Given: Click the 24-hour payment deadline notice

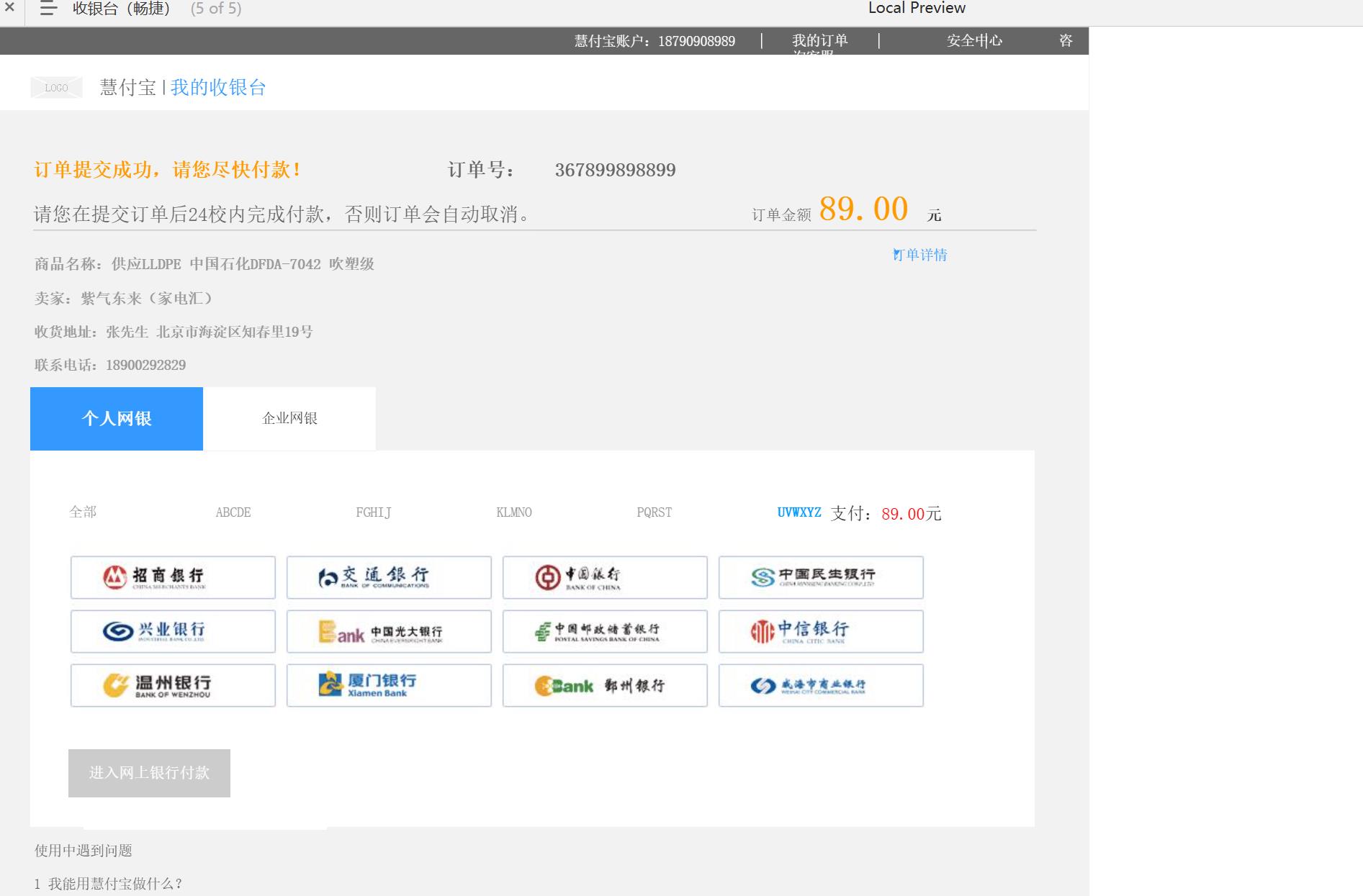Looking at the screenshot, I should click(282, 214).
